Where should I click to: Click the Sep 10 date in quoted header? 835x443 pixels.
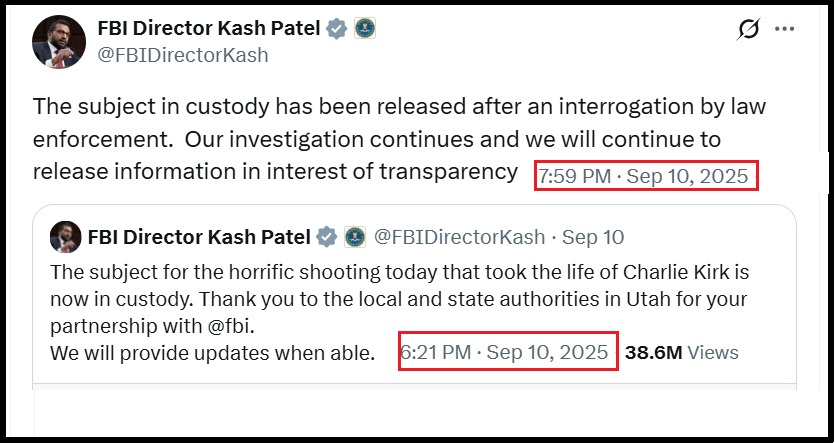(x=593, y=237)
